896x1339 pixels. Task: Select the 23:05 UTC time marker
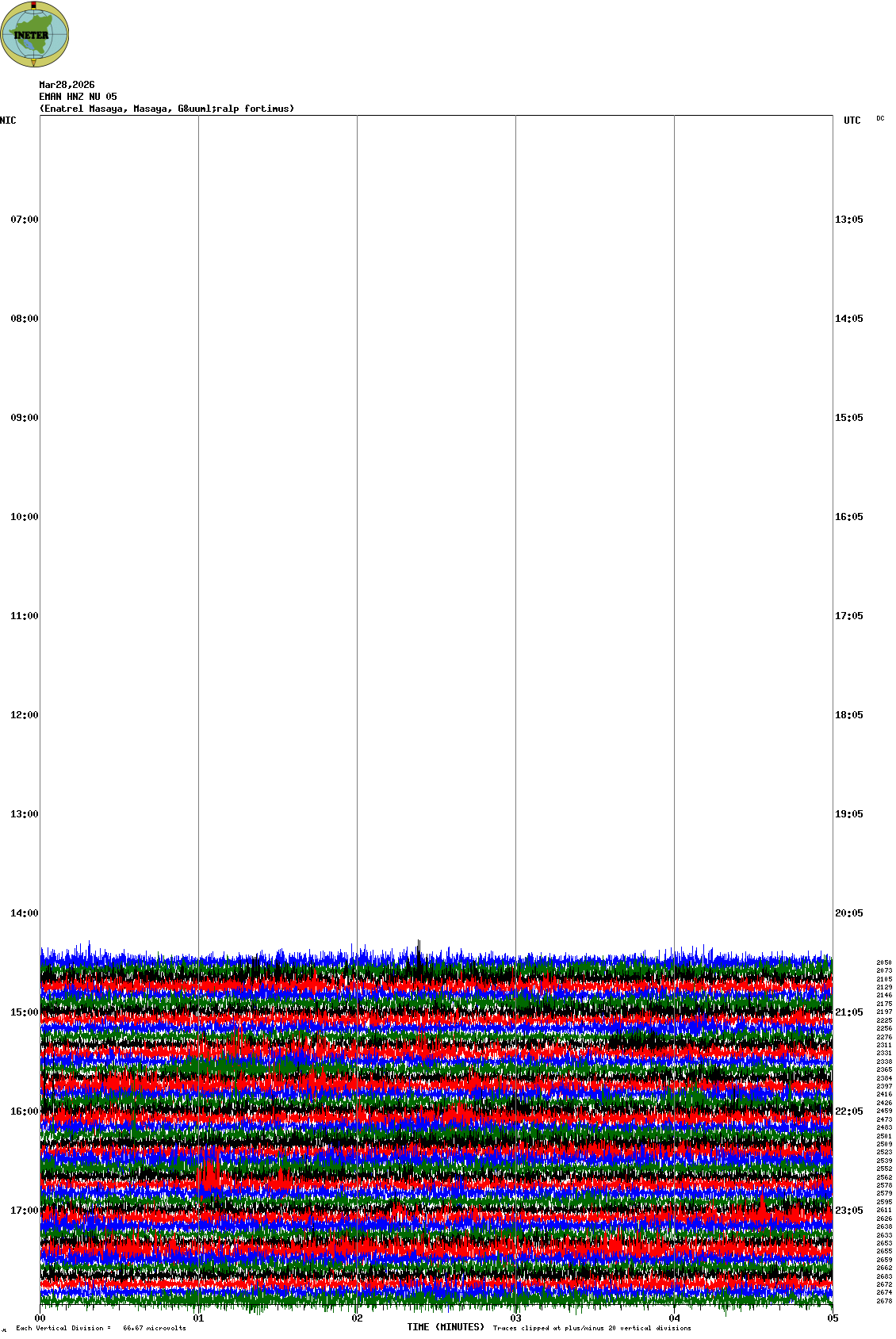(848, 1211)
